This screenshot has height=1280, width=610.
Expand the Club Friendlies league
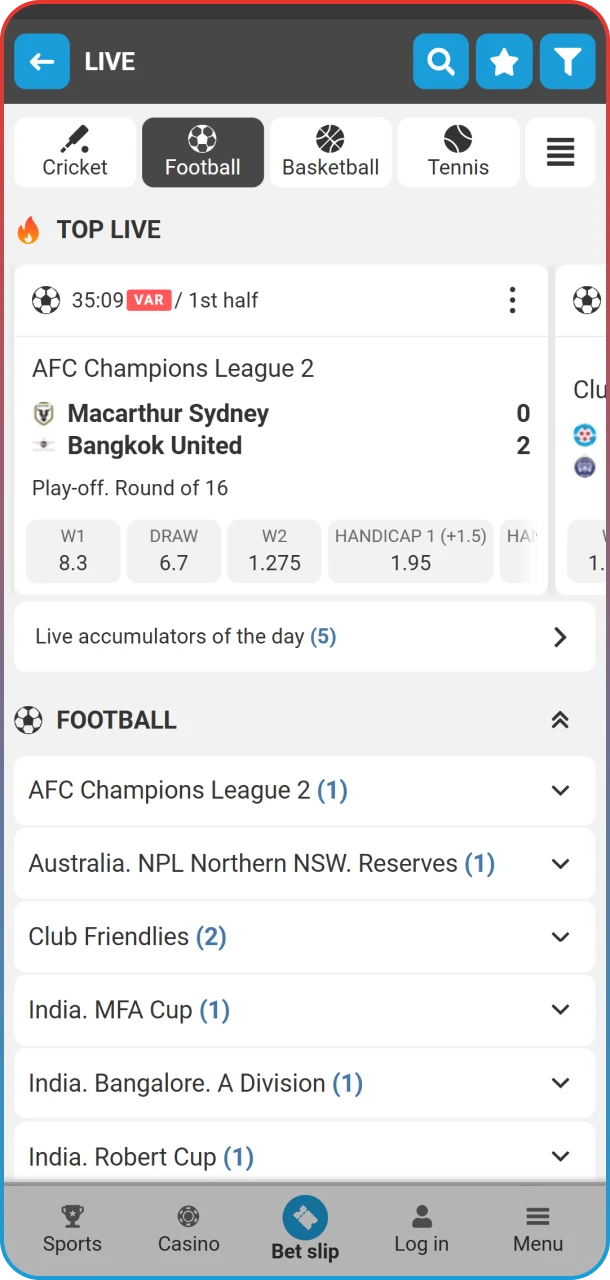point(305,936)
